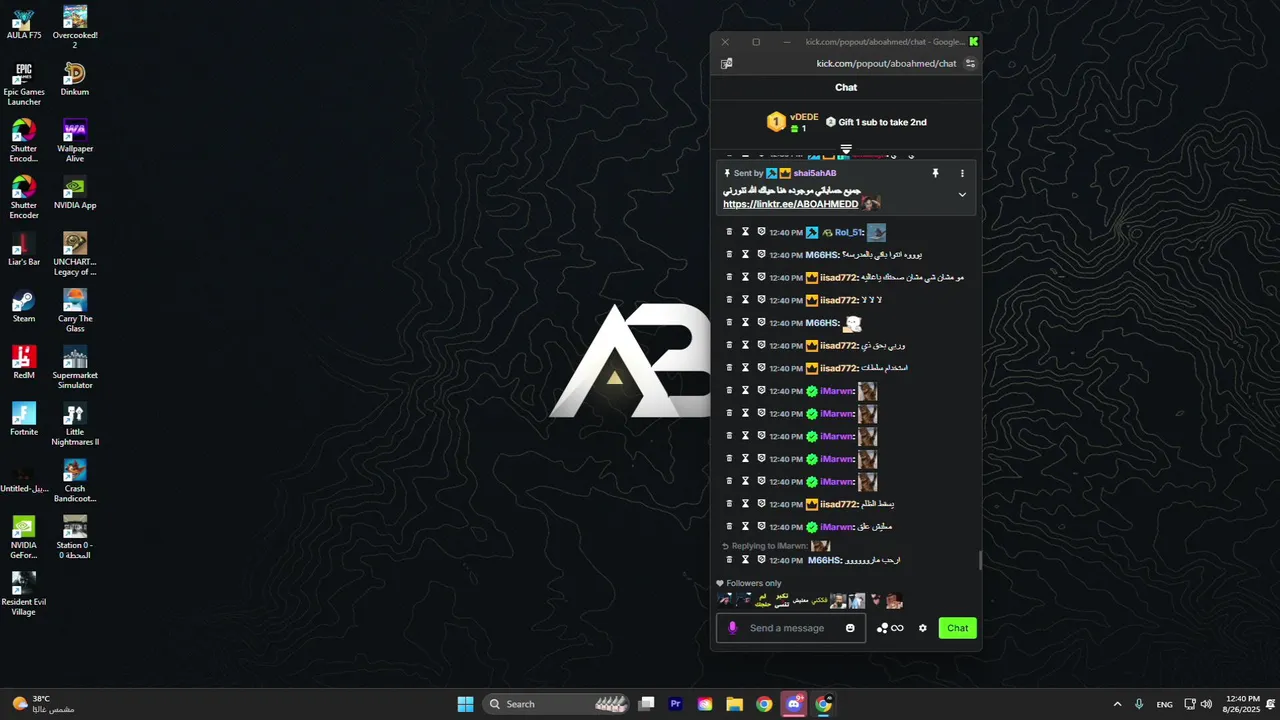Delete iisad772's "لا لا لا" message
The height and width of the screenshot is (720, 1280).
point(729,300)
